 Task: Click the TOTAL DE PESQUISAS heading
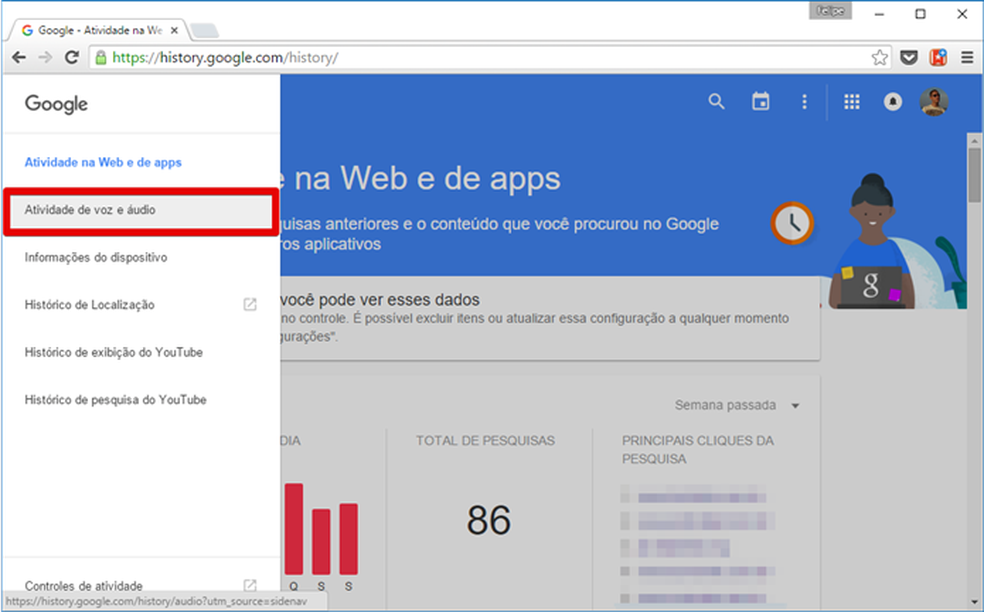pyautogui.click(x=485, y=441)
